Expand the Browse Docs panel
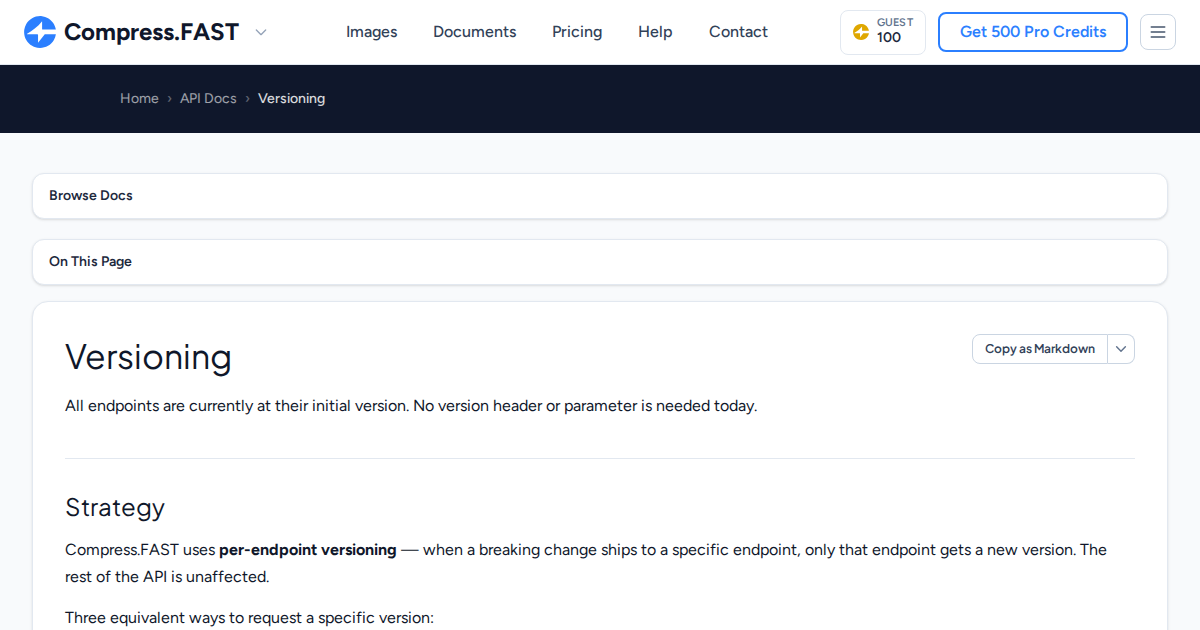 [x=600, y=196]
